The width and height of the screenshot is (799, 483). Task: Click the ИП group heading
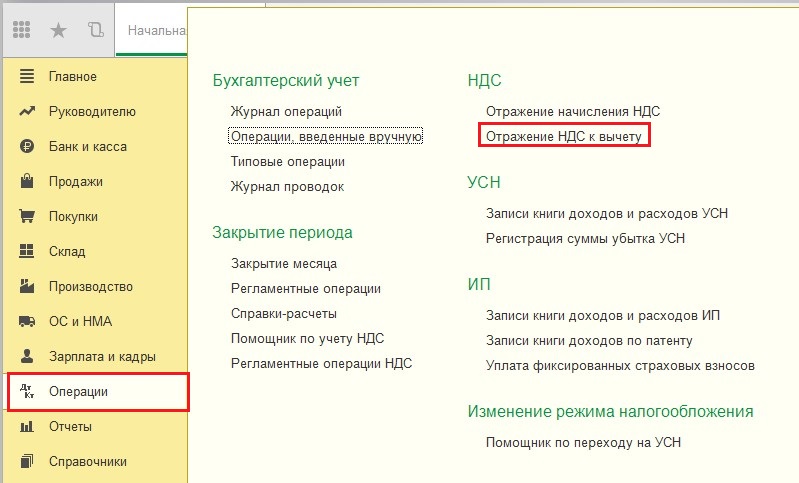[x=479, y=284]
